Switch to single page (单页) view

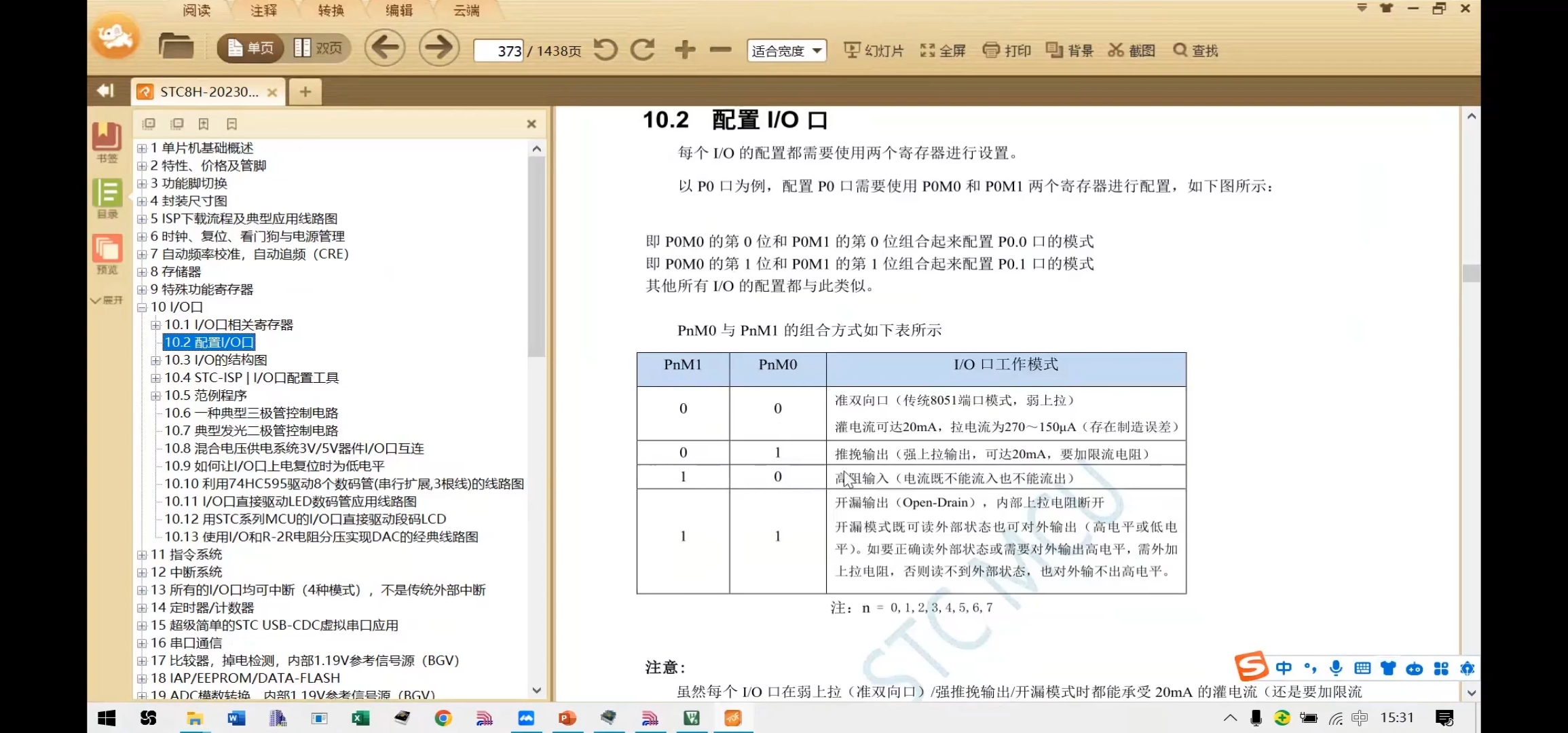click(250, 48)
